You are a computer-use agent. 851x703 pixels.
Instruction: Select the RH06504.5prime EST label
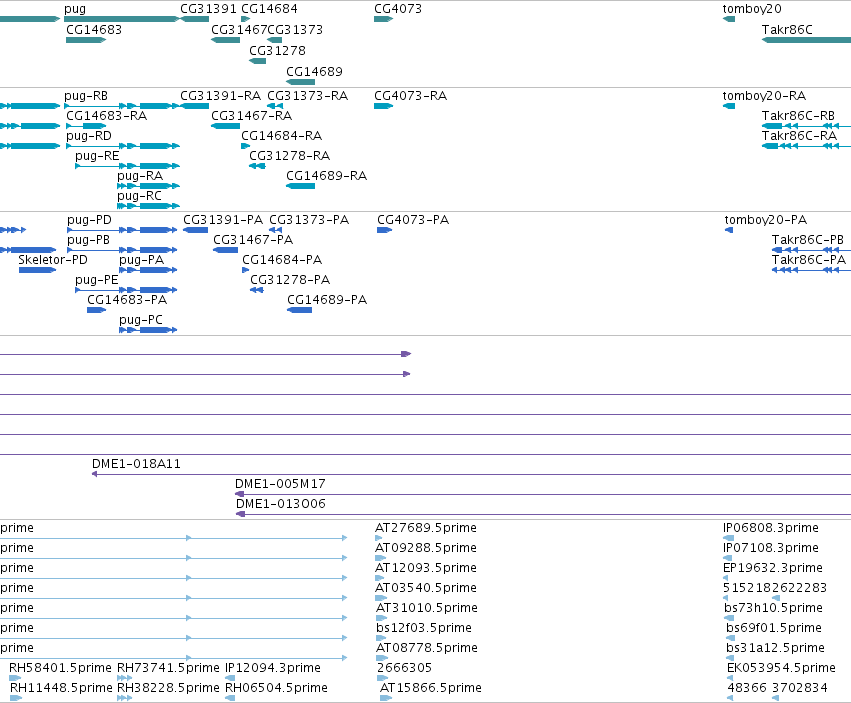[x=276, y=688]
